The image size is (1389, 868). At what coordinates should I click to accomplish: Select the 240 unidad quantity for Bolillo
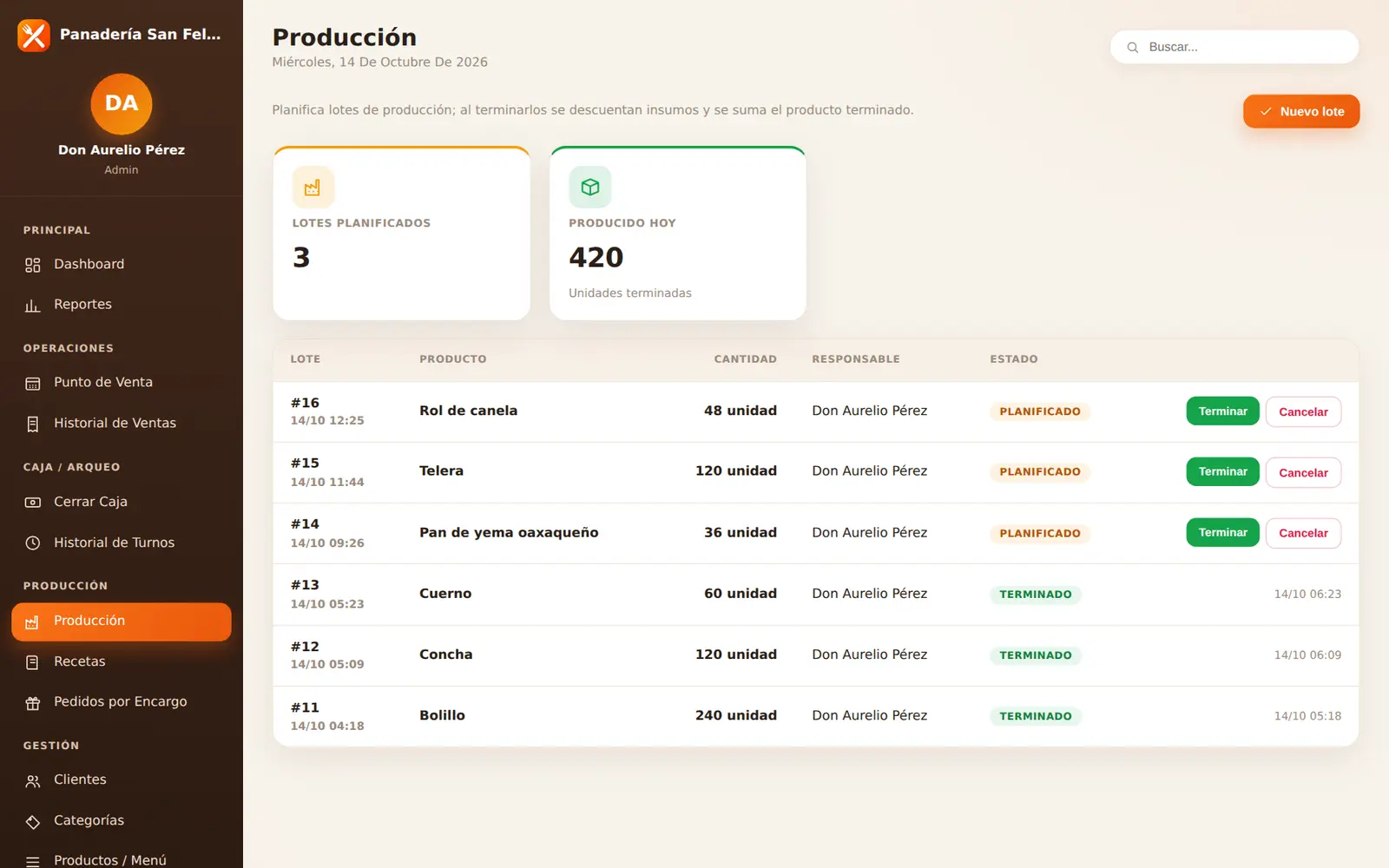click(x=736, y=715)
